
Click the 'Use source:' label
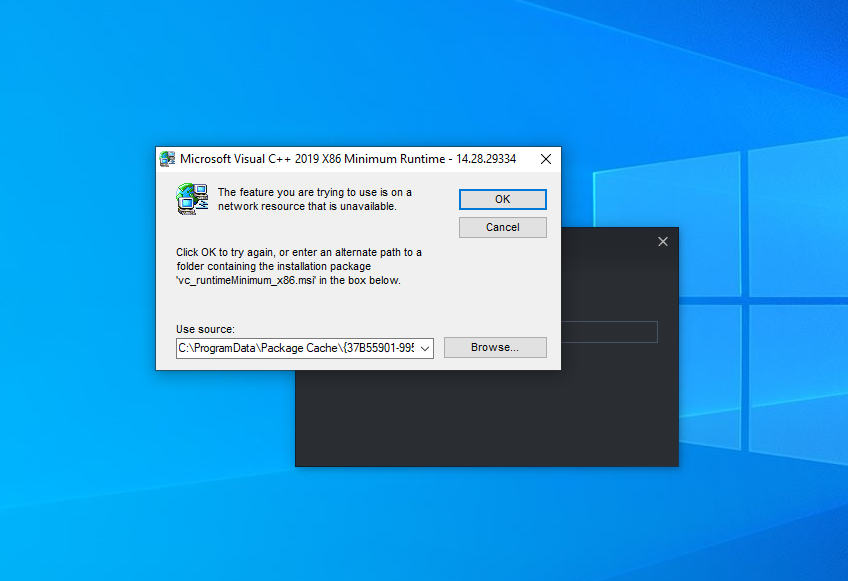point(205,329)
